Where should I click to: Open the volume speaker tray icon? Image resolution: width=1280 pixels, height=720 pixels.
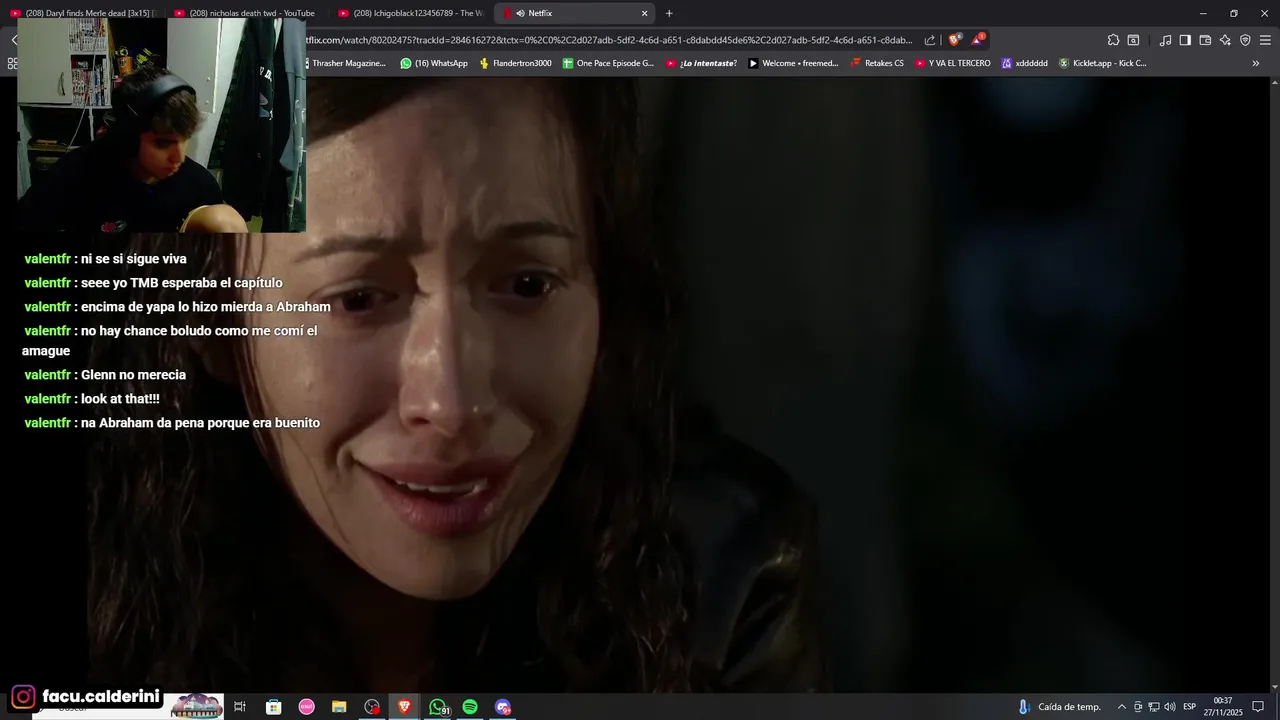pos(1170,707)
